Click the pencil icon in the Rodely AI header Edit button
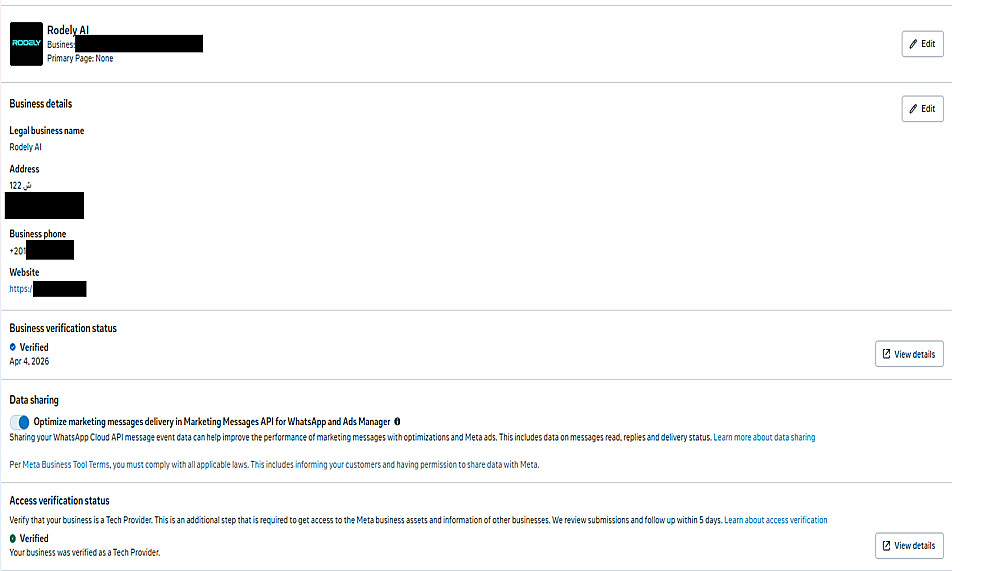The width and height of the screenshot is (1000, 571). 912,44
